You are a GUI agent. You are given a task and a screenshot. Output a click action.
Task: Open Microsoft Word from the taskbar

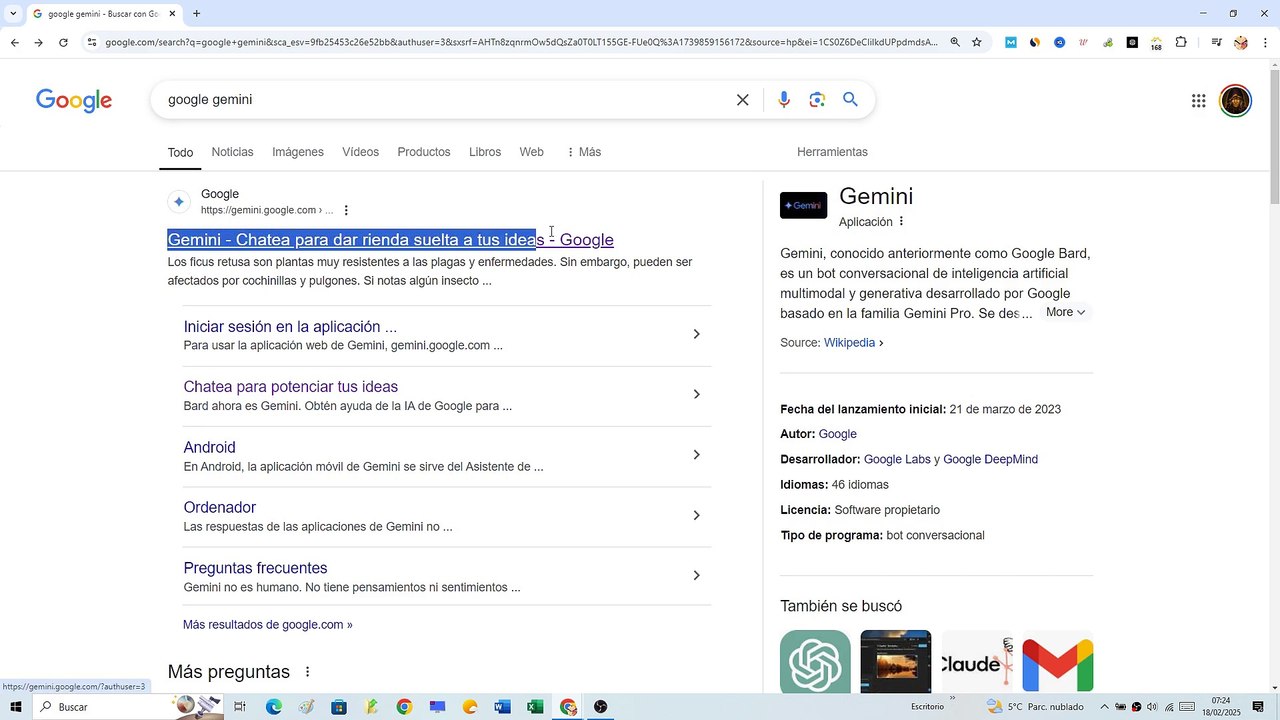click(x=502, y=707)
